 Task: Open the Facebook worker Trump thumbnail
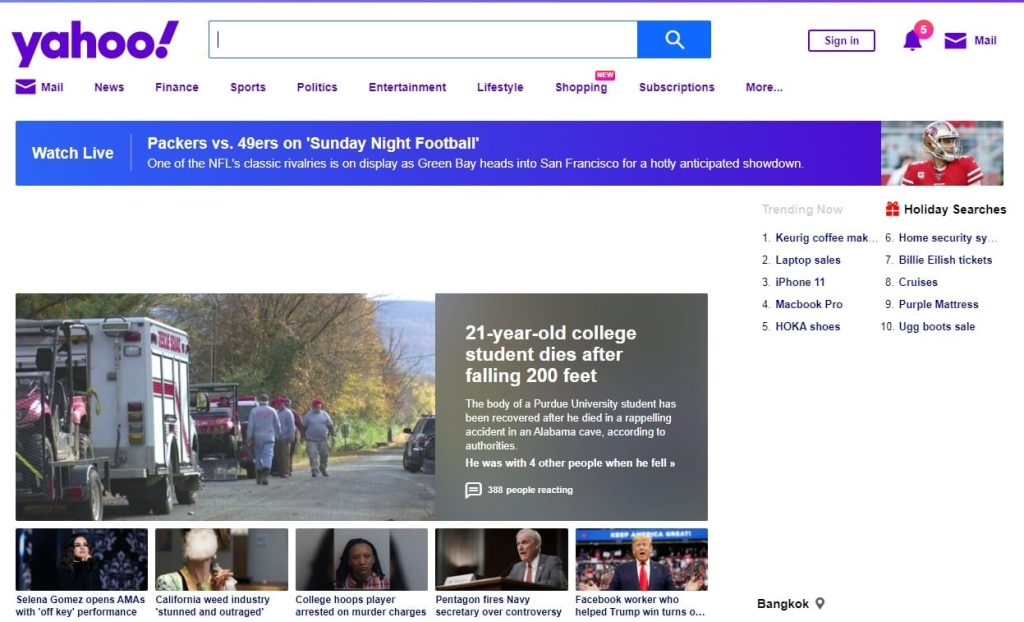[x=641, y=559]
